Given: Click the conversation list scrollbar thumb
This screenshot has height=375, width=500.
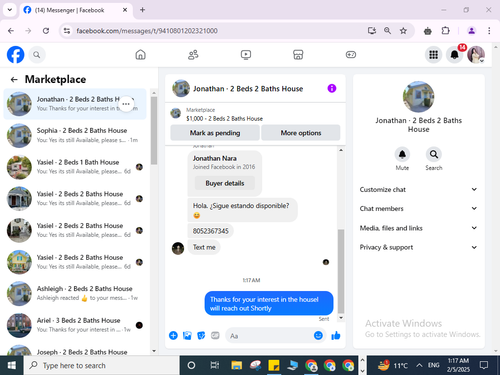Looking at the screenshot, I should [154, 130].
